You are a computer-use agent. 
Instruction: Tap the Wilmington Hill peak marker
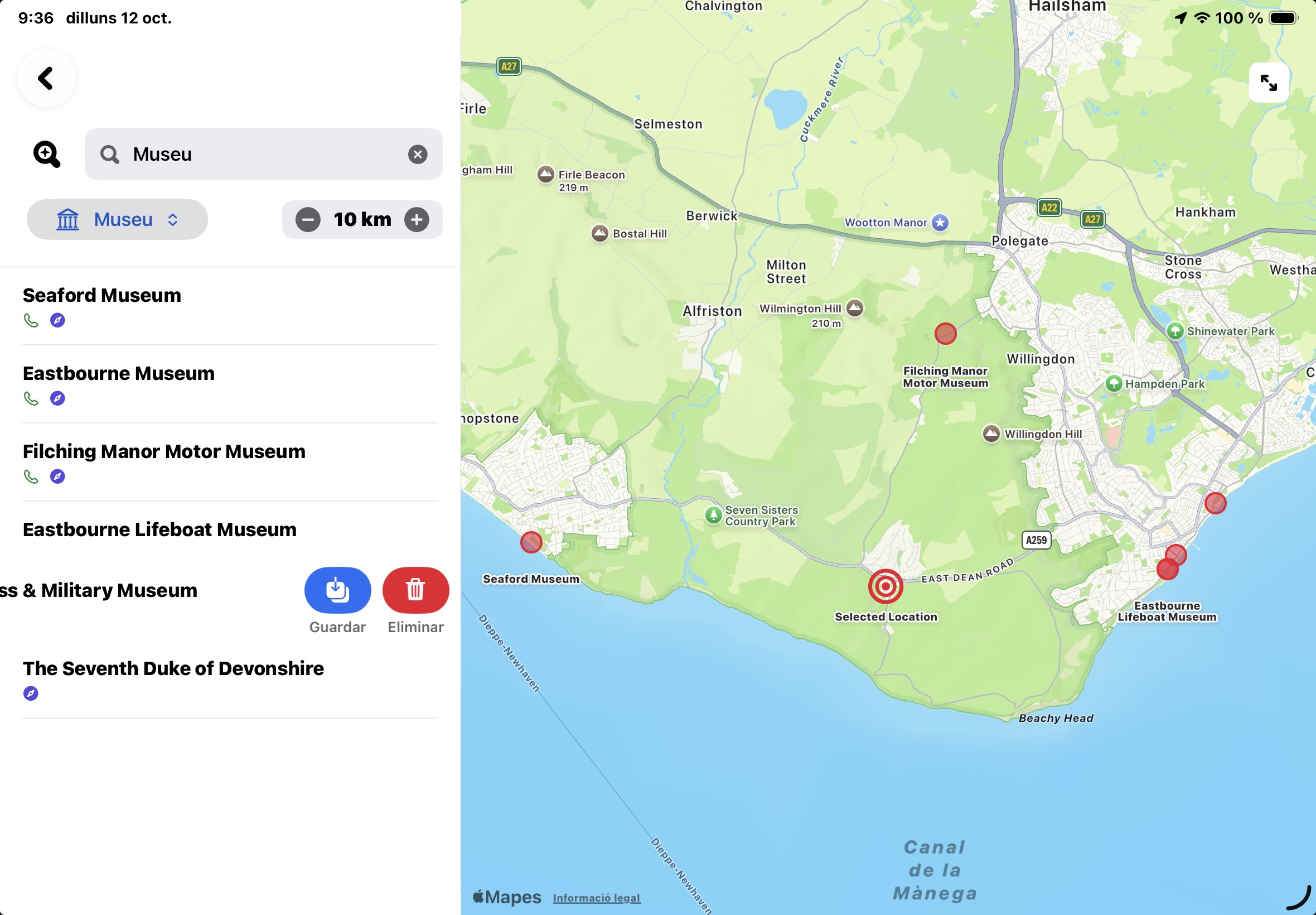(855, 308)
